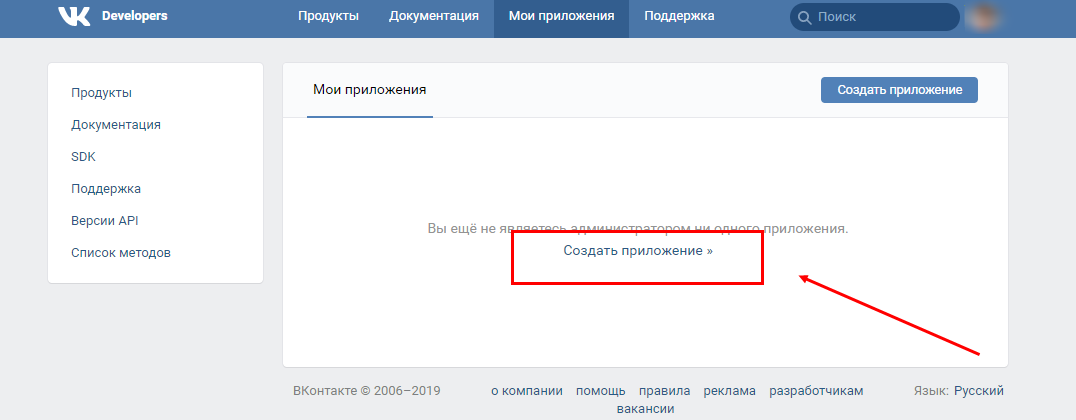Open Поддержка in top navigation

point(679,16)
